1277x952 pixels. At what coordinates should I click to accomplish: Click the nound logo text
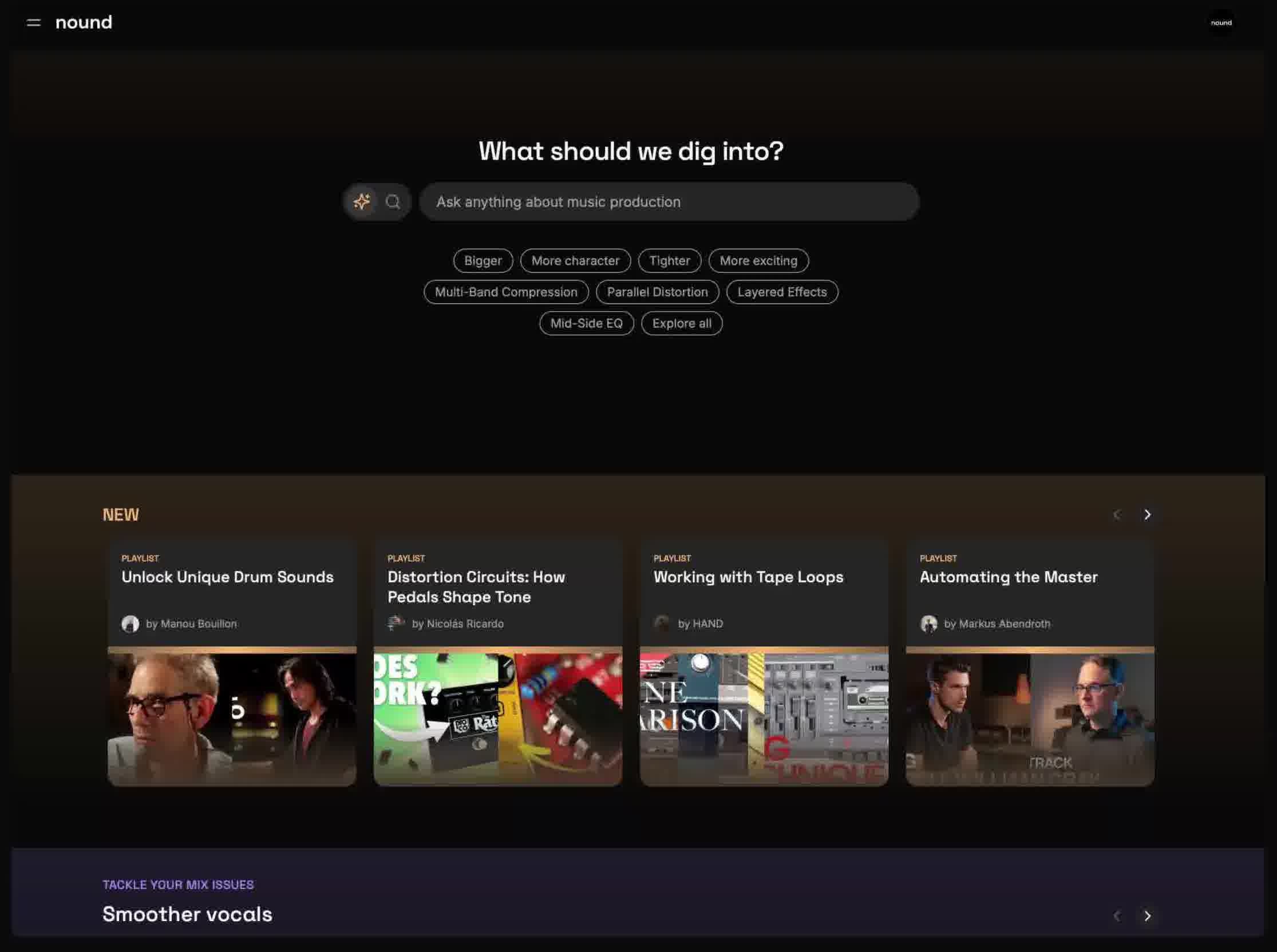click(x=84, y=22)
